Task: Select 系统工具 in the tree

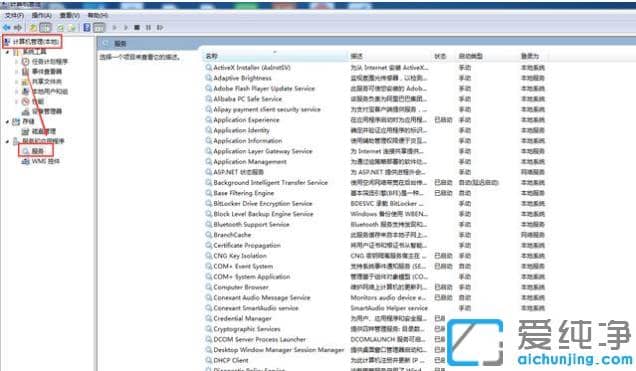Action: click(34, 51)
